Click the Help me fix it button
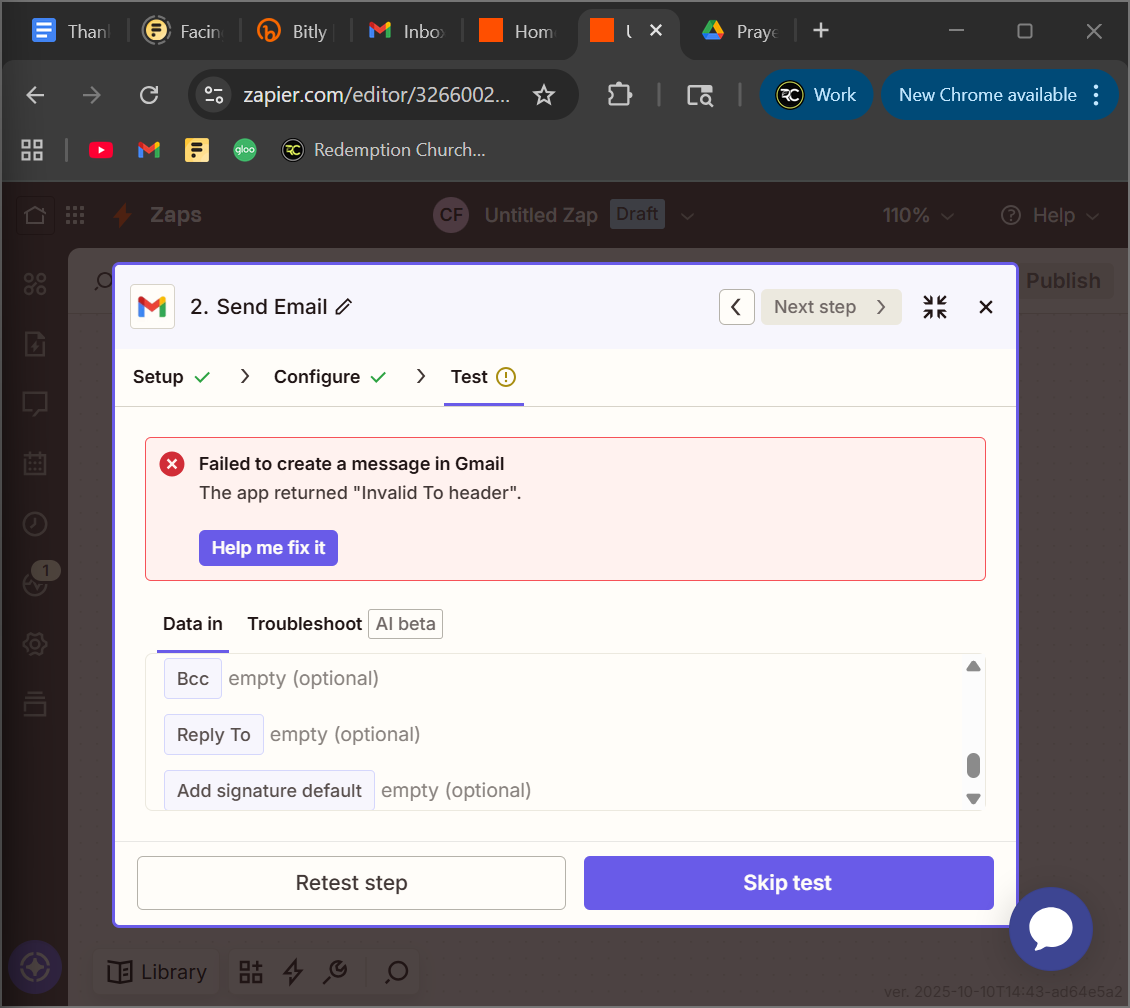Screen dimensions: 1130x1008 pyautogui.click(x=268, y=548)
